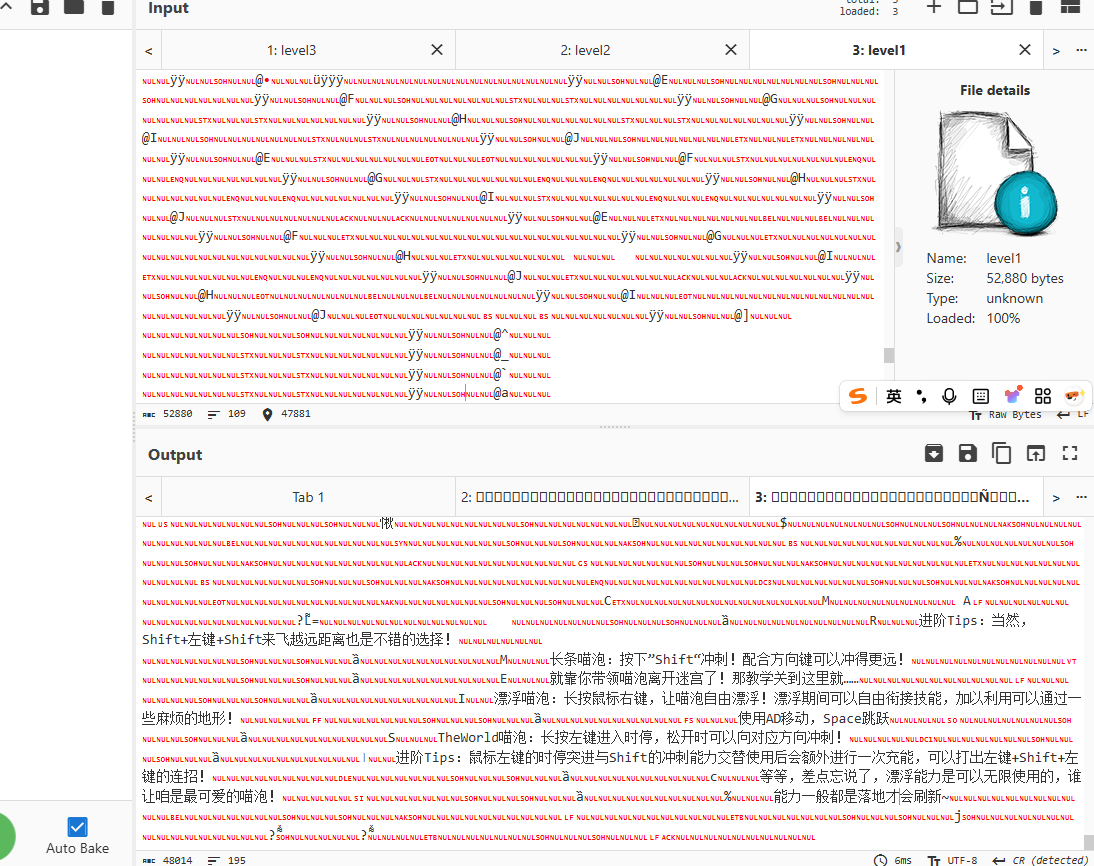Close the level2 input tab
The height and width of the screenshot is (866, 1094).
(730, 50)
